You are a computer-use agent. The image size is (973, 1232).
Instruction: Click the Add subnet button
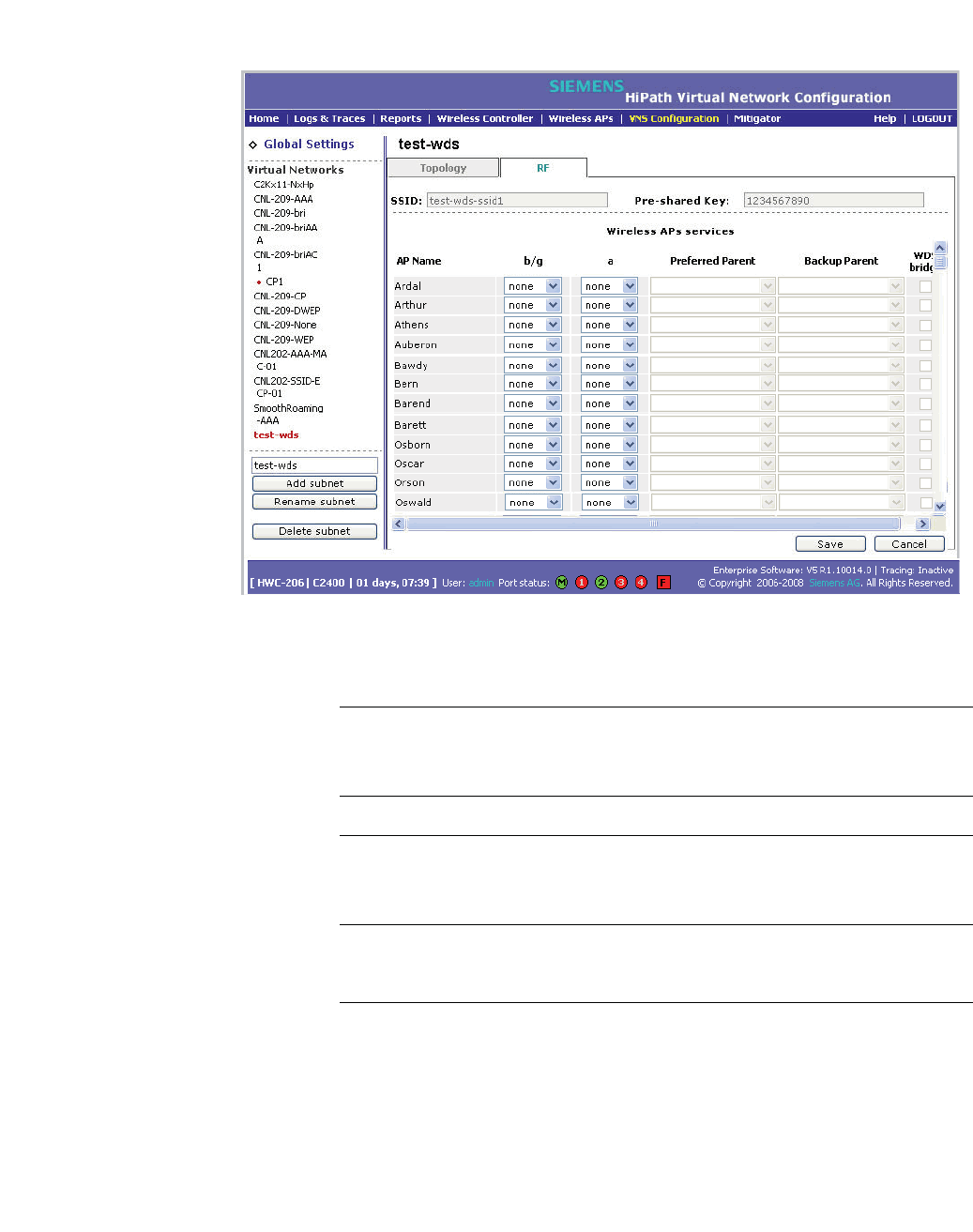[314, 484]
